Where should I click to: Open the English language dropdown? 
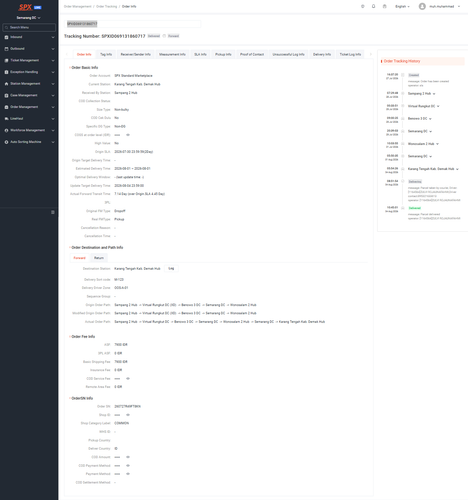(402, 6)
